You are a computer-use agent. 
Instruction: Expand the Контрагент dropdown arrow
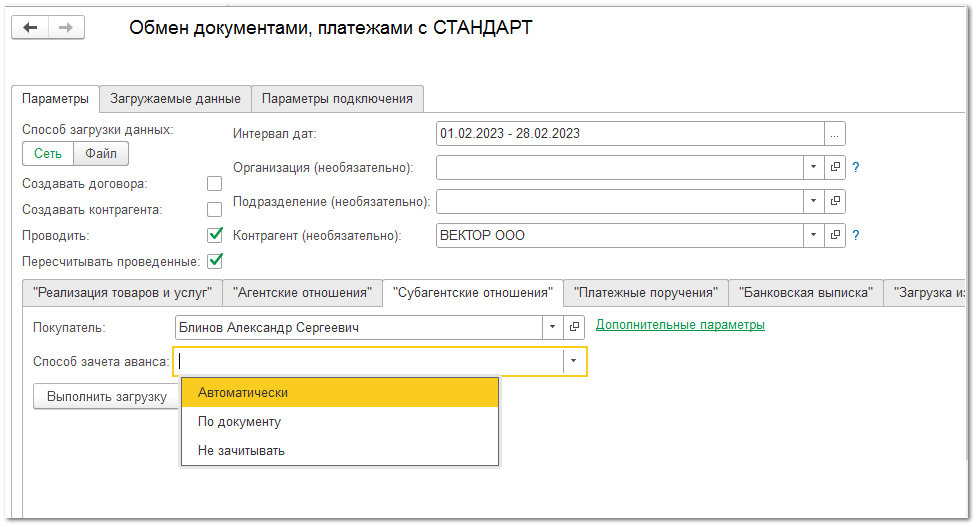[813, 236]
